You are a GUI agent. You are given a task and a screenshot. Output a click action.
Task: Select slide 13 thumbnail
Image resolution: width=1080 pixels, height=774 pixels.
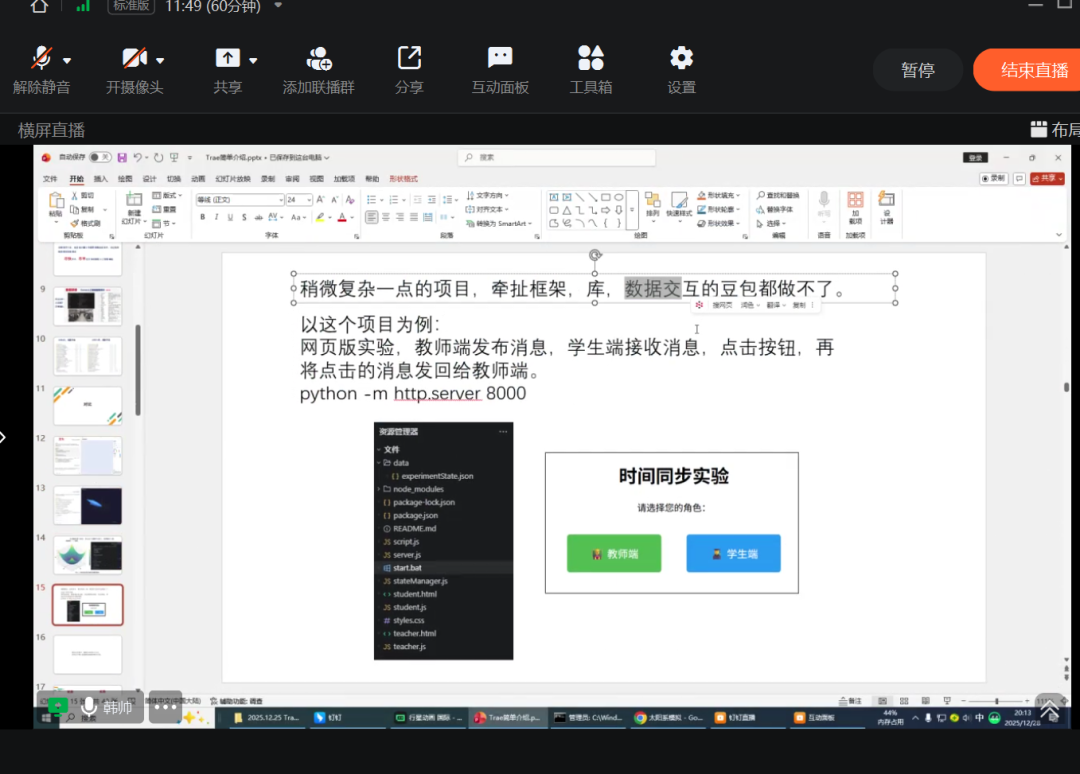click(88, 505)
